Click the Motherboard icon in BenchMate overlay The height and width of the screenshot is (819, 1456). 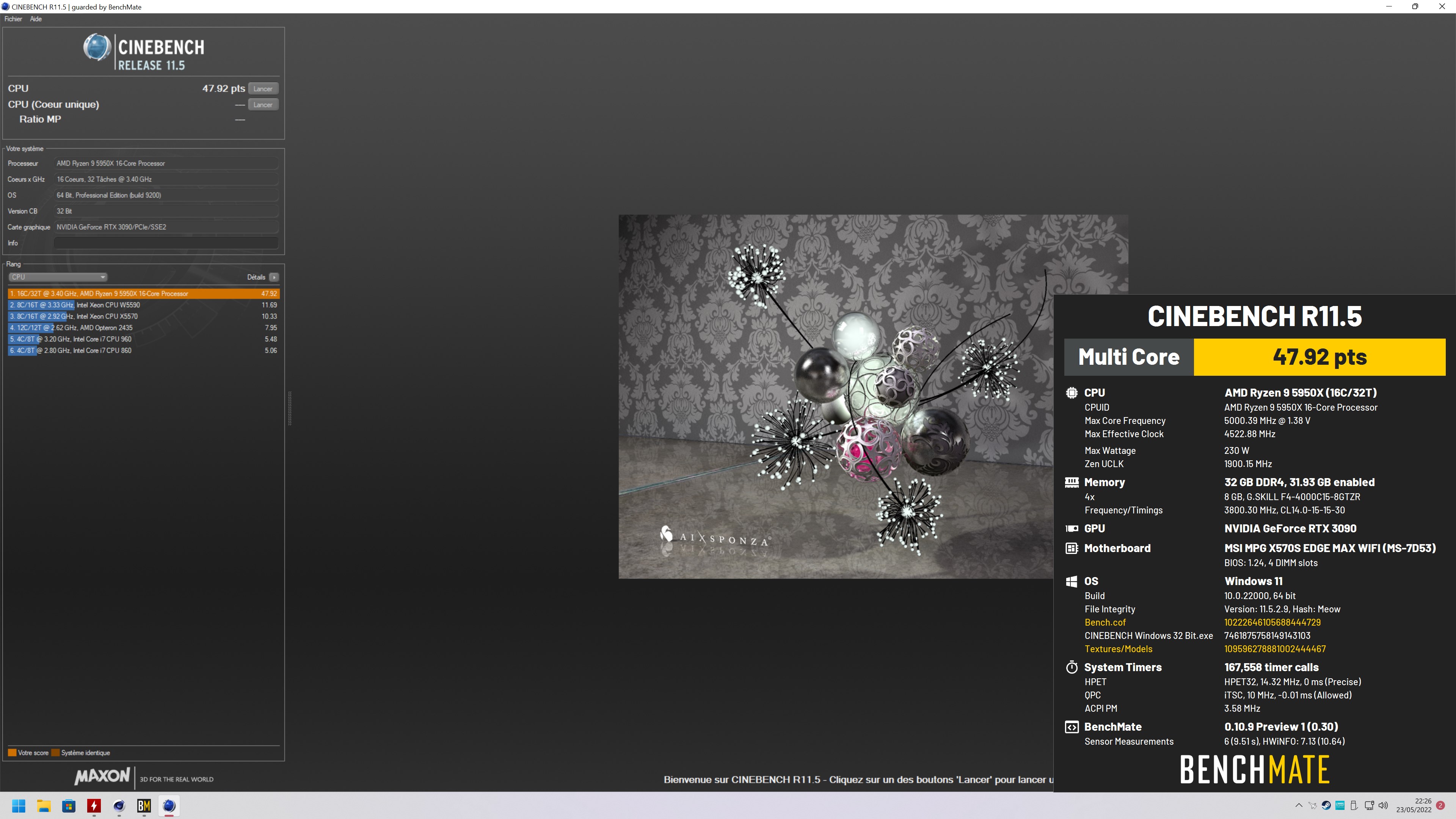tap(1071, 548)
